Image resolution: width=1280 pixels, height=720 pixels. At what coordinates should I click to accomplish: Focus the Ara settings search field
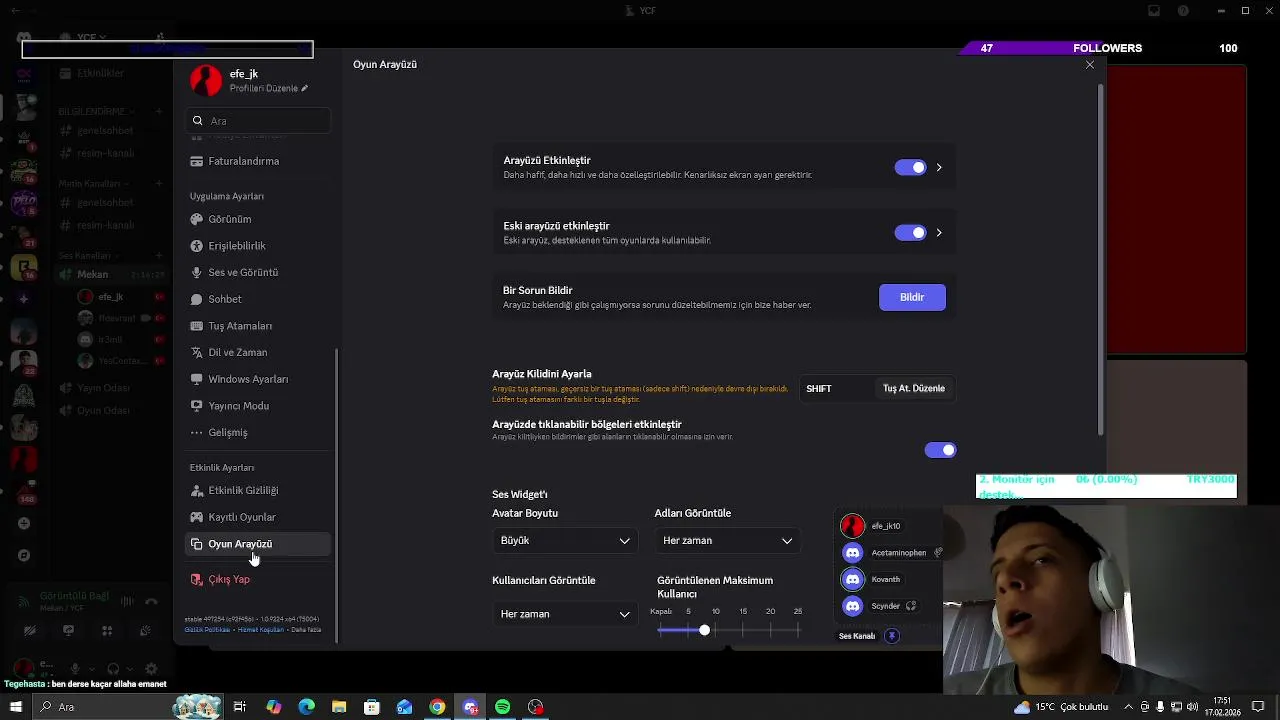(258, 120)
